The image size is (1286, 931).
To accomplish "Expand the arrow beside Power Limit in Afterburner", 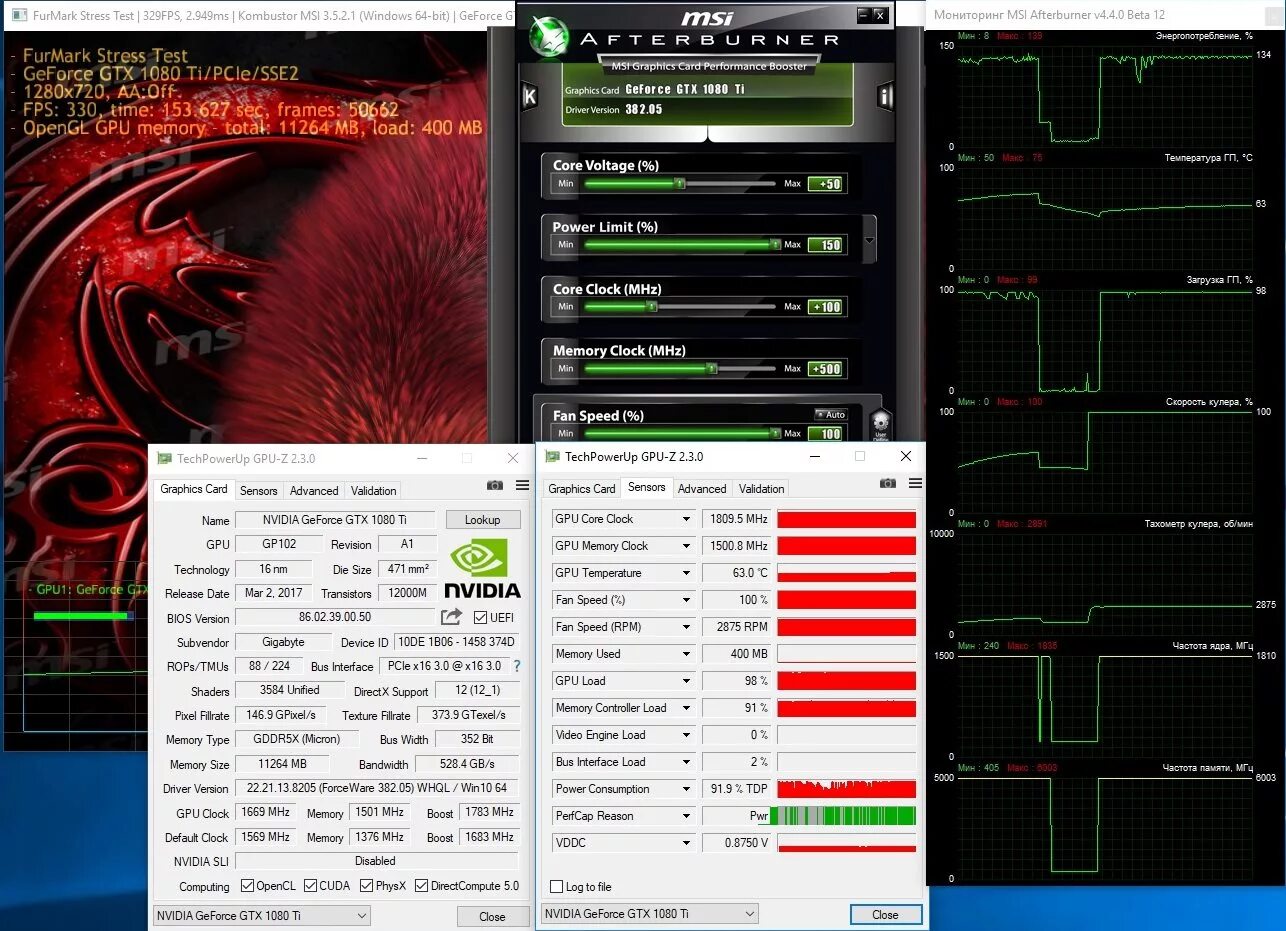I will (x=869, y=241).
